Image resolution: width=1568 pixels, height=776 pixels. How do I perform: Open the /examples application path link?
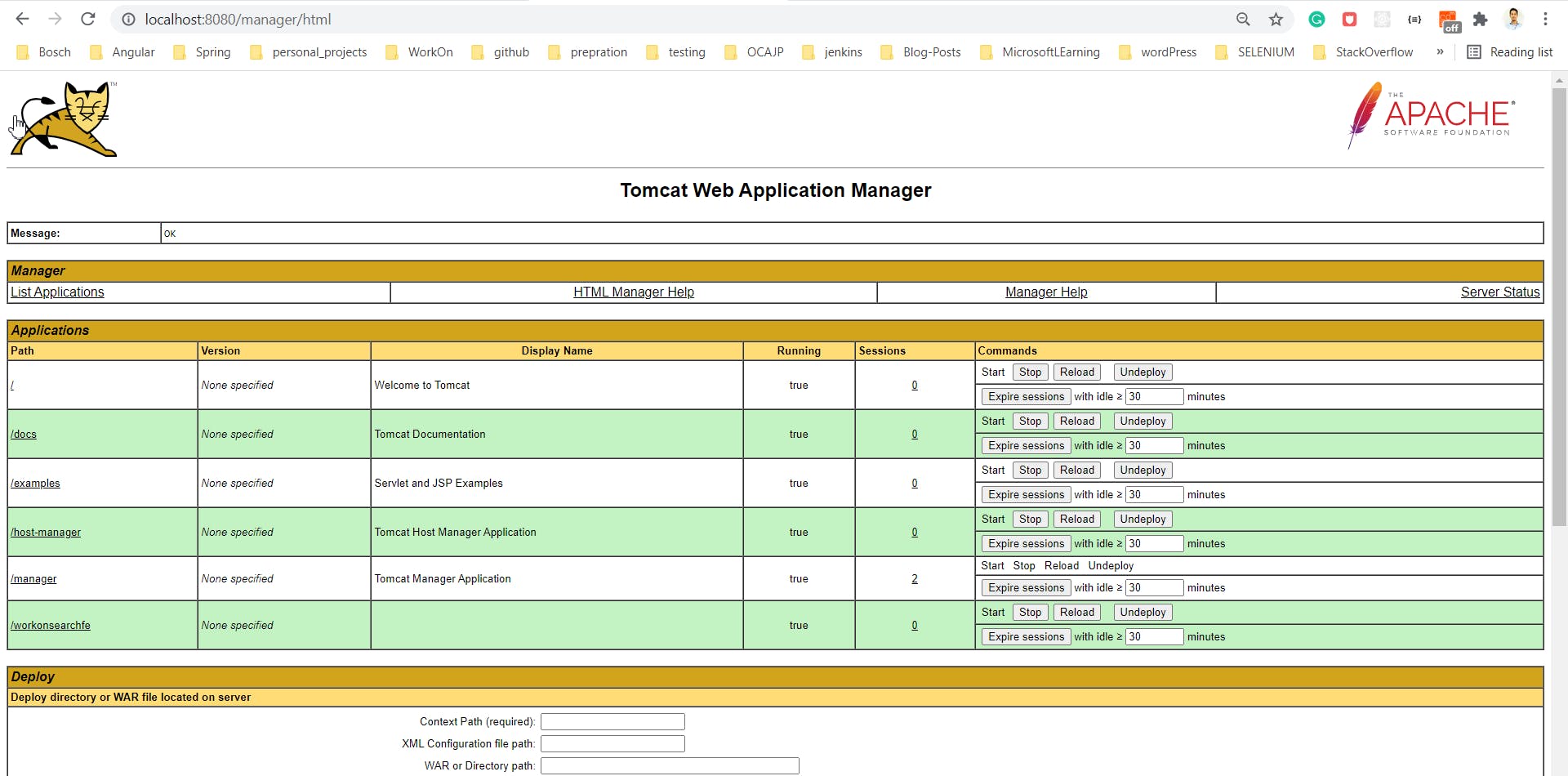click(x=35, y=483)
